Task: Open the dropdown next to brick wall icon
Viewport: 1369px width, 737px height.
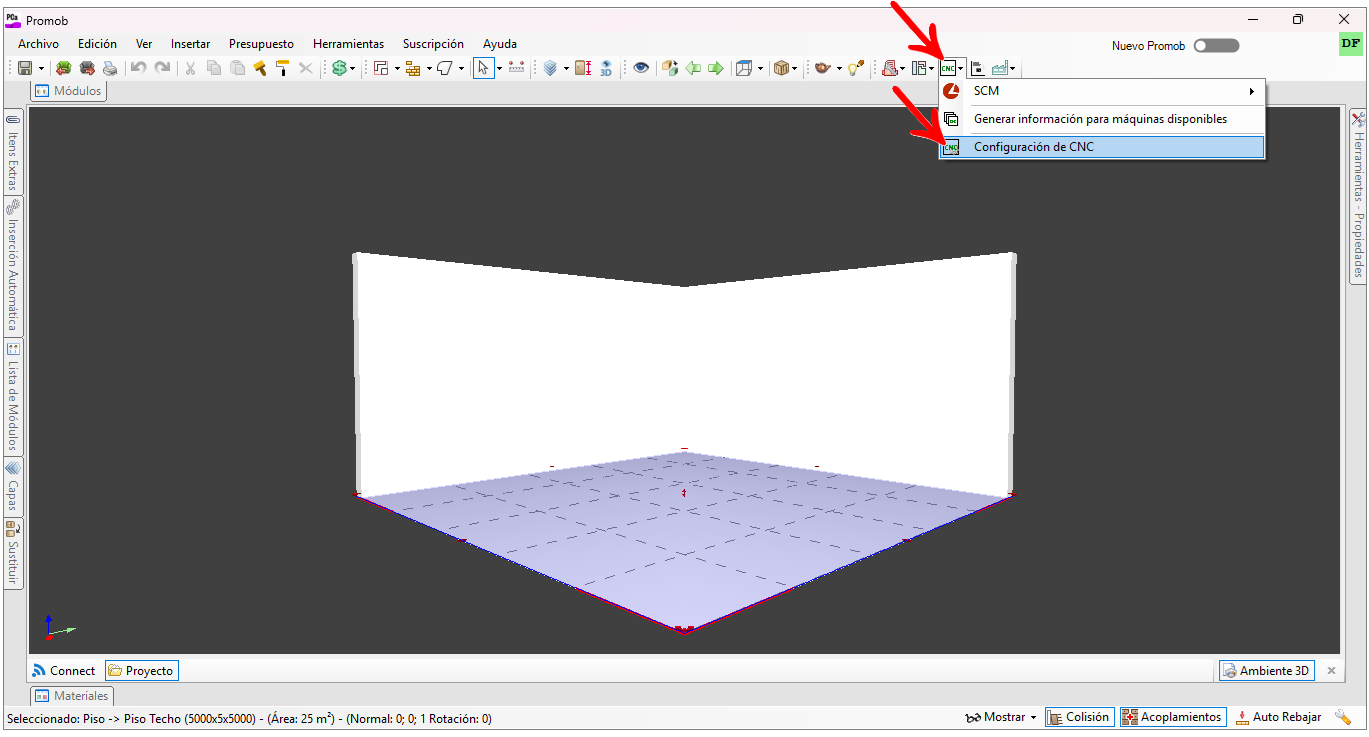Action: point(429,69)
